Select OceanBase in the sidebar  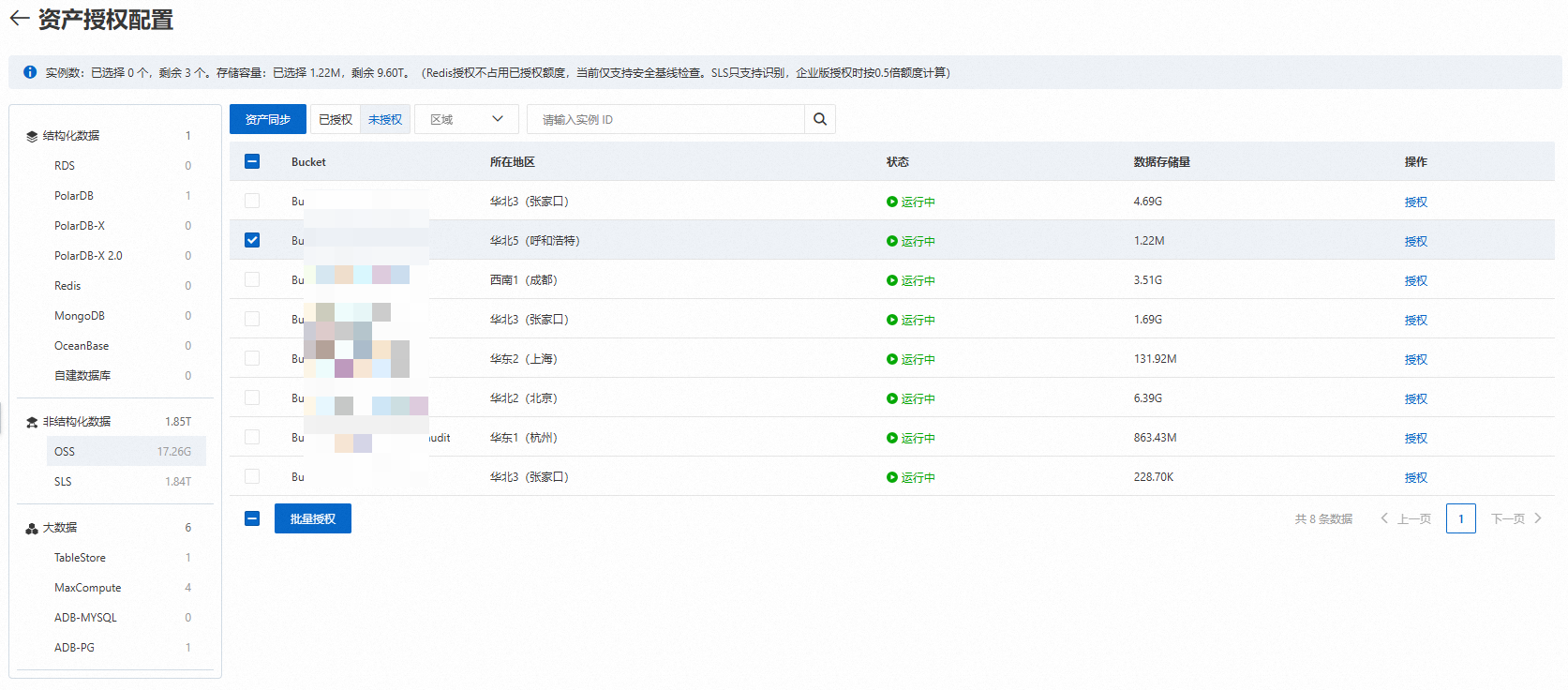(127, 346)
